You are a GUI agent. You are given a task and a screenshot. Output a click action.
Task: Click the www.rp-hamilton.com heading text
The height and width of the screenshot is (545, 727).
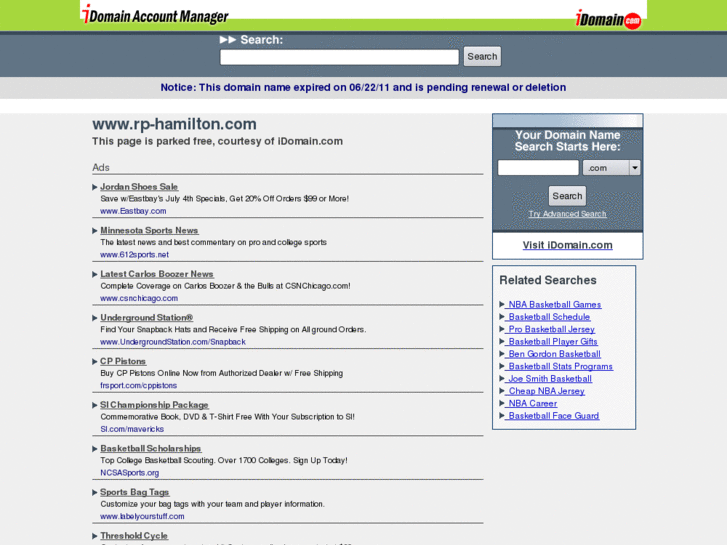(174, 124)
